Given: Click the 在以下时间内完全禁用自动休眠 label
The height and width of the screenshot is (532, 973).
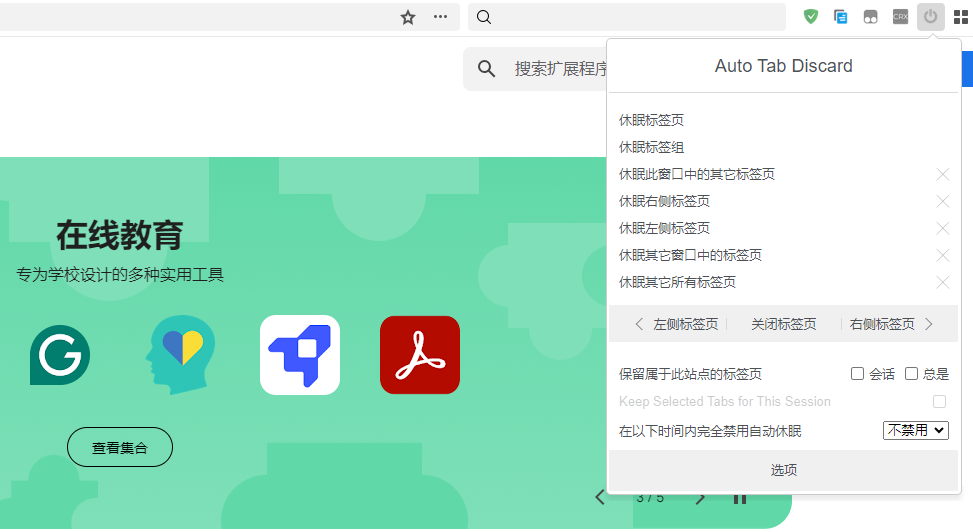Looking at the screenshot, I should click(x=710, y=431).
